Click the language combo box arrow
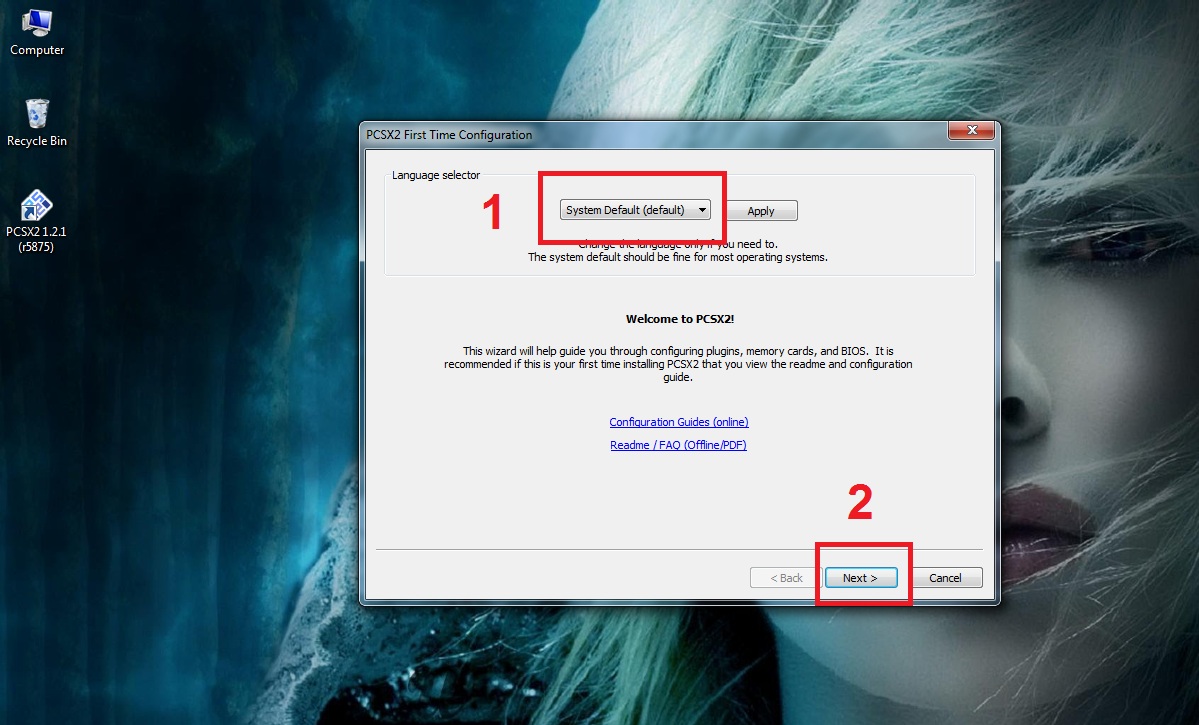This screenshot has height=725, width=1199. (702, 210)
